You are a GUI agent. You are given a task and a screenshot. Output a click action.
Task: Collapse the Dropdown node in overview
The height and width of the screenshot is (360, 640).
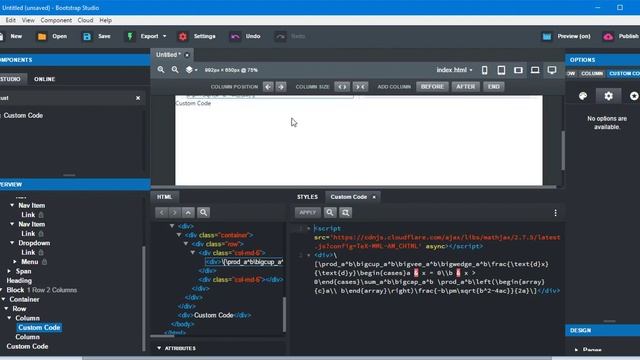(x=12, y=243)
